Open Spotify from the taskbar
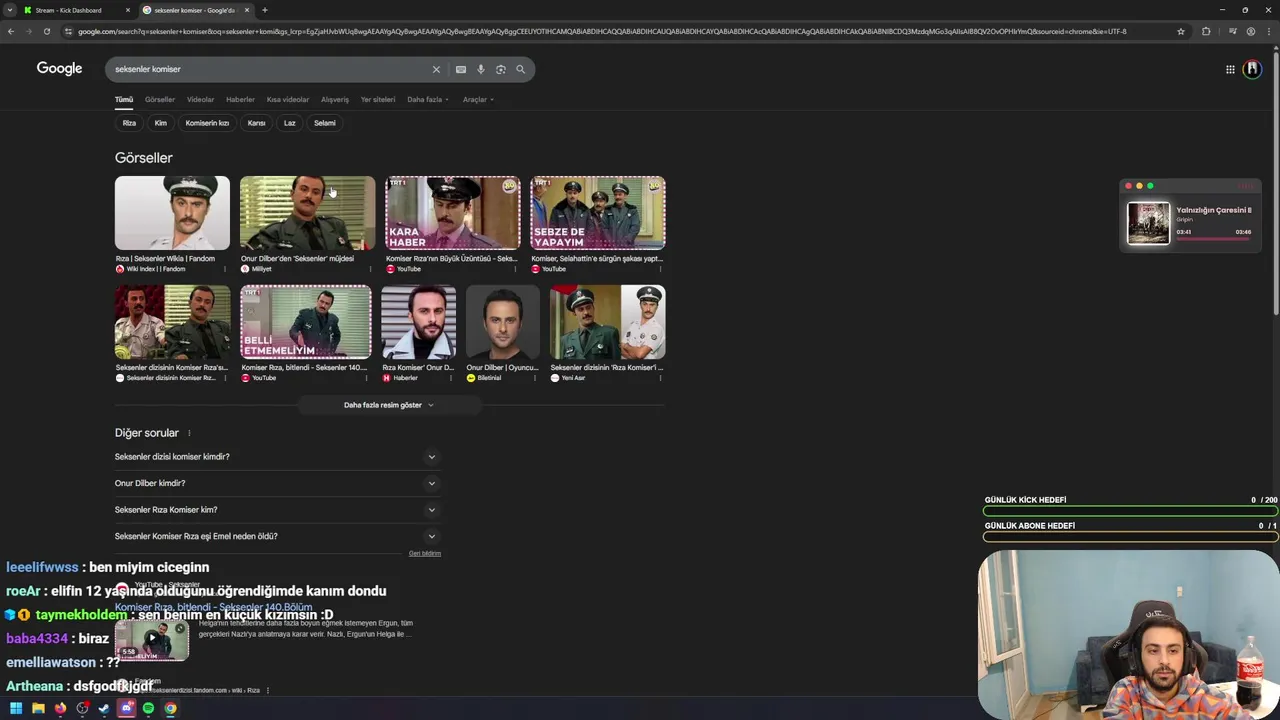Screen dimensions: 1280x720 [148, 708]
